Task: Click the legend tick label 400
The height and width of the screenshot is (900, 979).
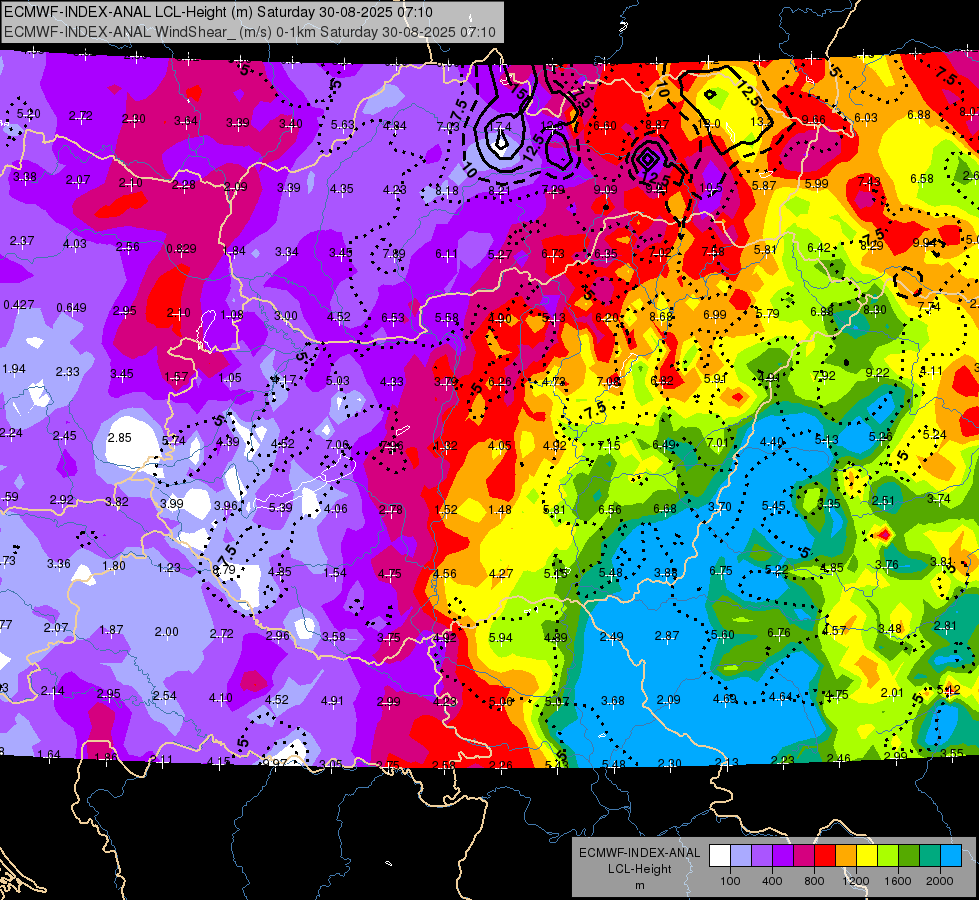Action: tap(772, 881)
